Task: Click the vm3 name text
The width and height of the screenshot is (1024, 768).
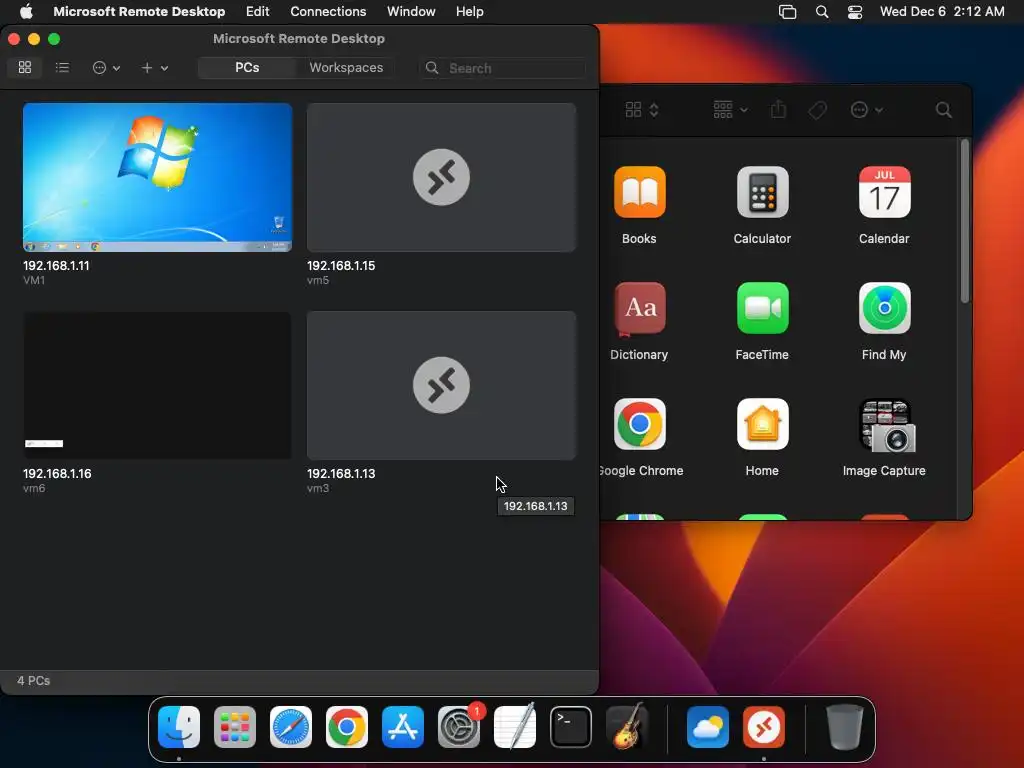Action: (x=318, y=488)
